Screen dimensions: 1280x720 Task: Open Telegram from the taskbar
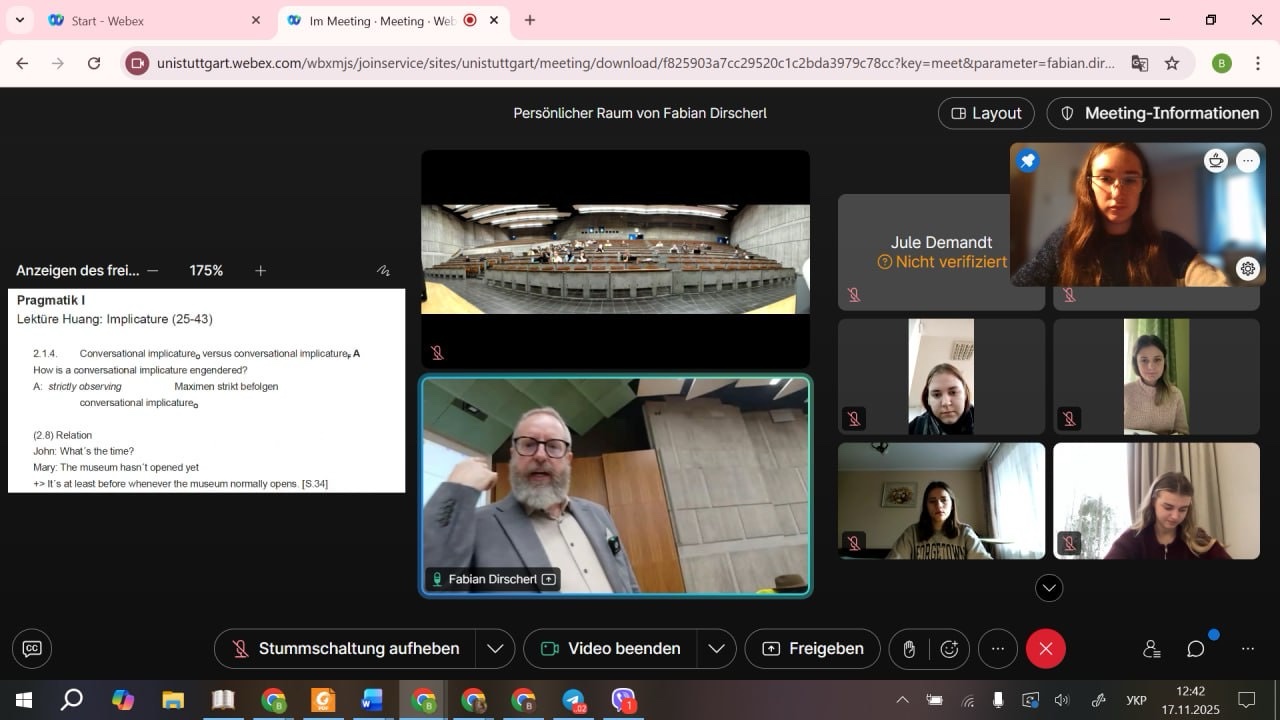click(x=573, y=700)
